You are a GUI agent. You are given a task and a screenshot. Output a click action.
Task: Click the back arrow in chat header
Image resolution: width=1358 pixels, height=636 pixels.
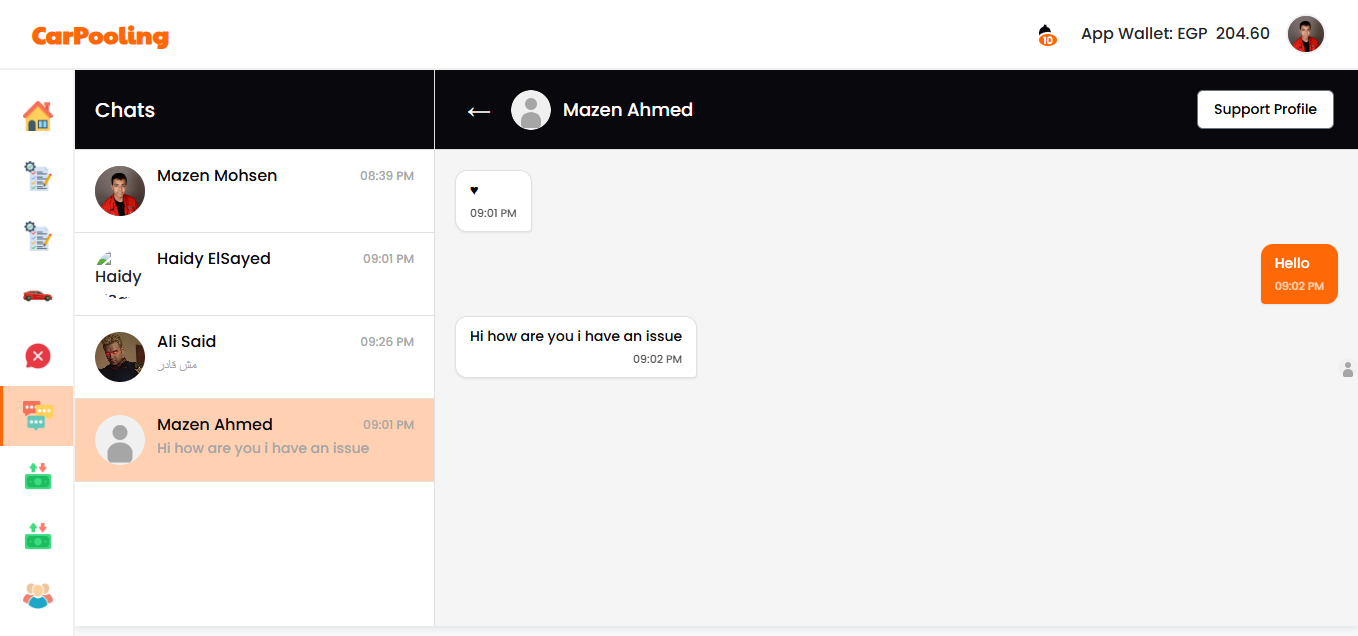point(479,111)
